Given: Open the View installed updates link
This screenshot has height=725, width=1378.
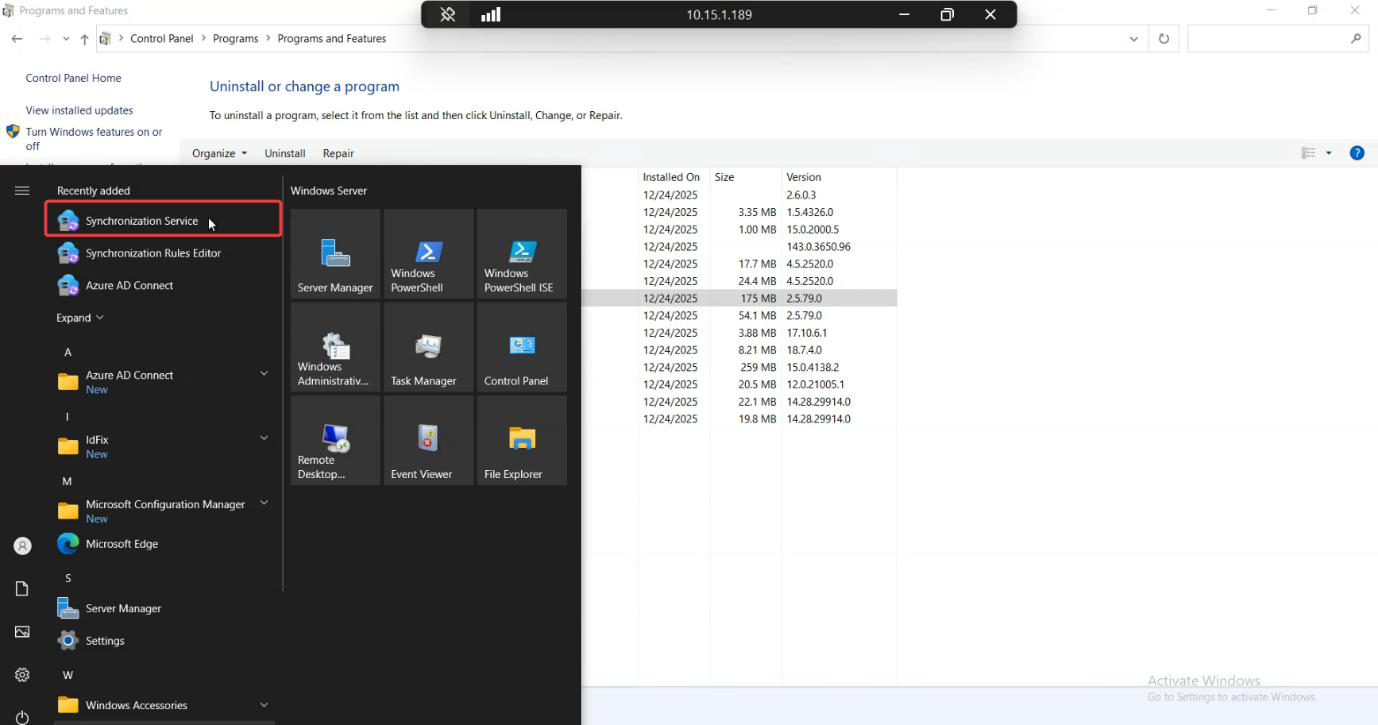Looking at the screenshot, I should click(79, 110).
